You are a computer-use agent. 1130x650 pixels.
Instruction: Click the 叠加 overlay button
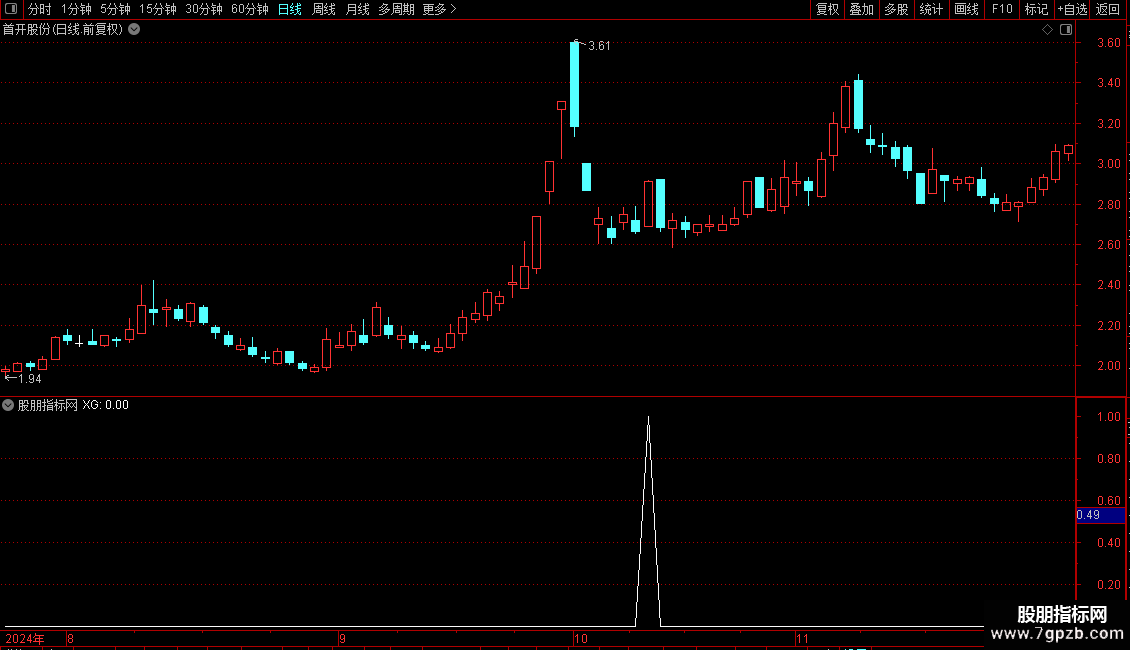pyautogui.click(x=862, y=9)
